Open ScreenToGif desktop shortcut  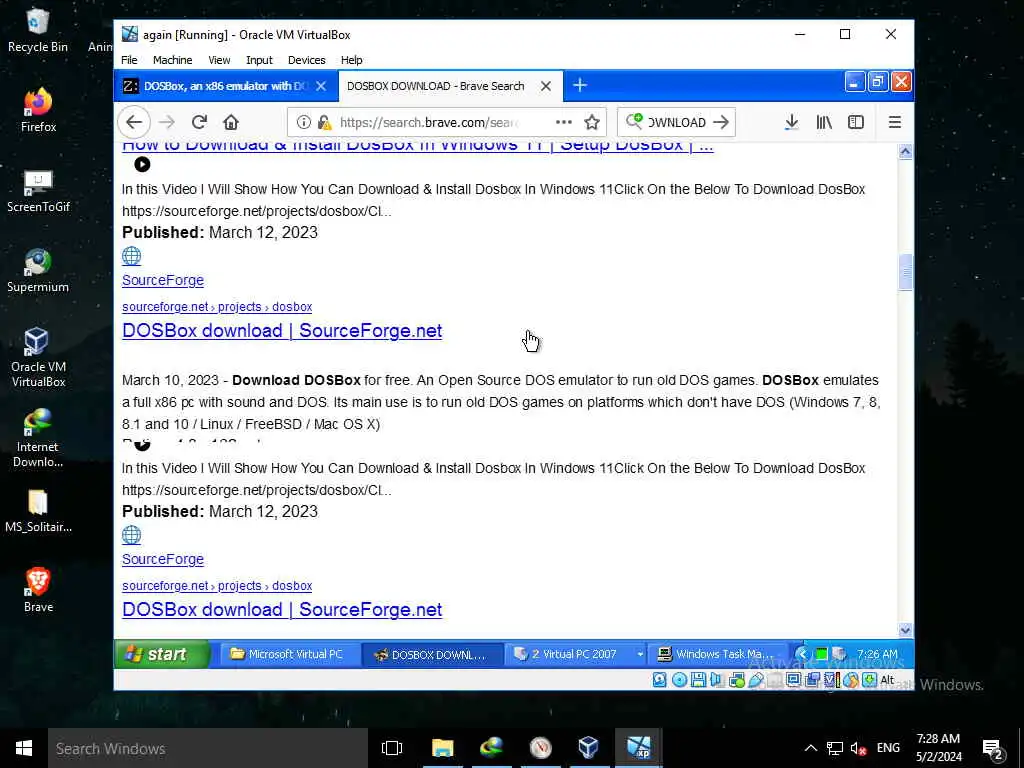point(38,190)
